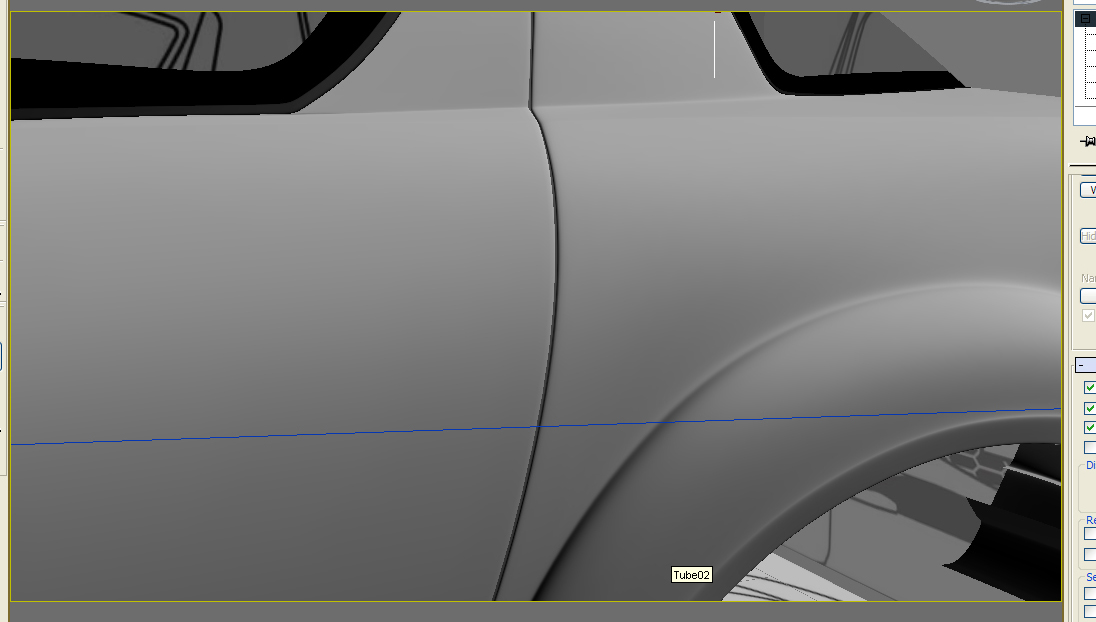This screenshot has height=622, width=1096.
Task: Click the button starting with W in panel
Action: point(1088,190)
